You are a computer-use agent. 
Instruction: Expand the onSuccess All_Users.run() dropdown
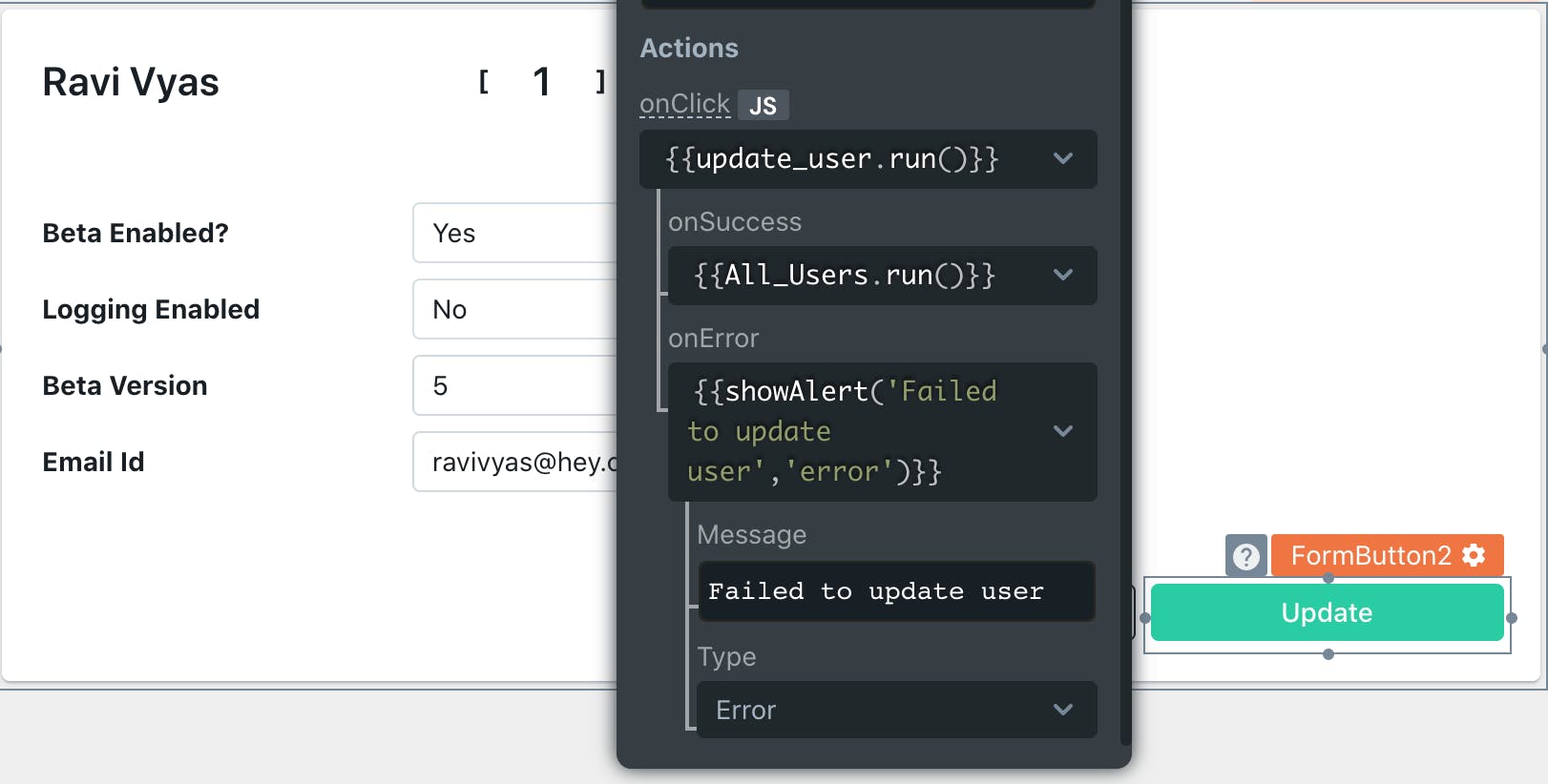[1062, 276]
